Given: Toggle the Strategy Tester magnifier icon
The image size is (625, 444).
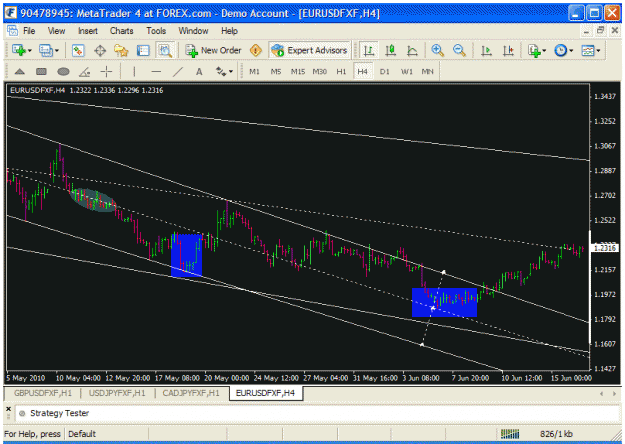Looking at the screenshot, I should click(x=165, y=51).
